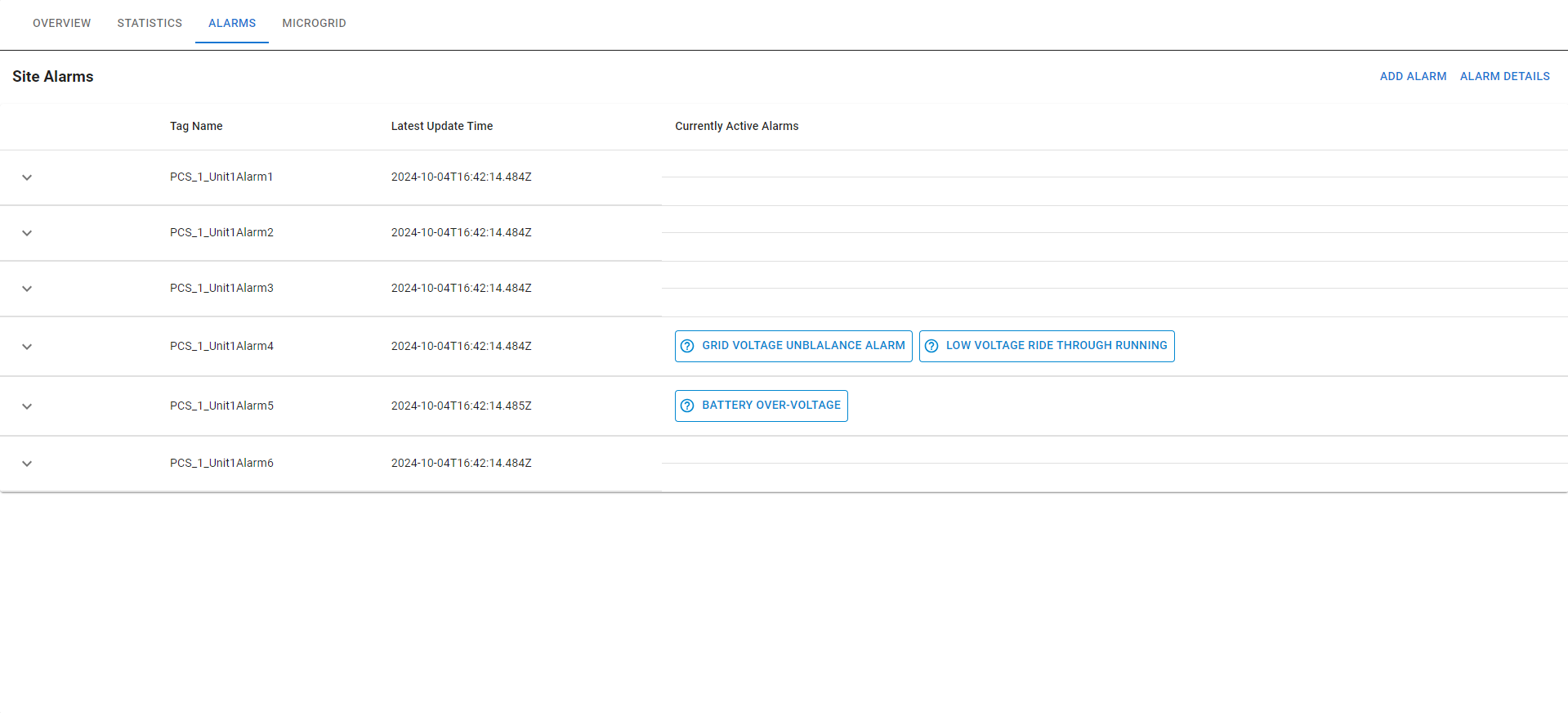Click the Add Alarm button
1568x713 pixels.
tap(1413, 76)
